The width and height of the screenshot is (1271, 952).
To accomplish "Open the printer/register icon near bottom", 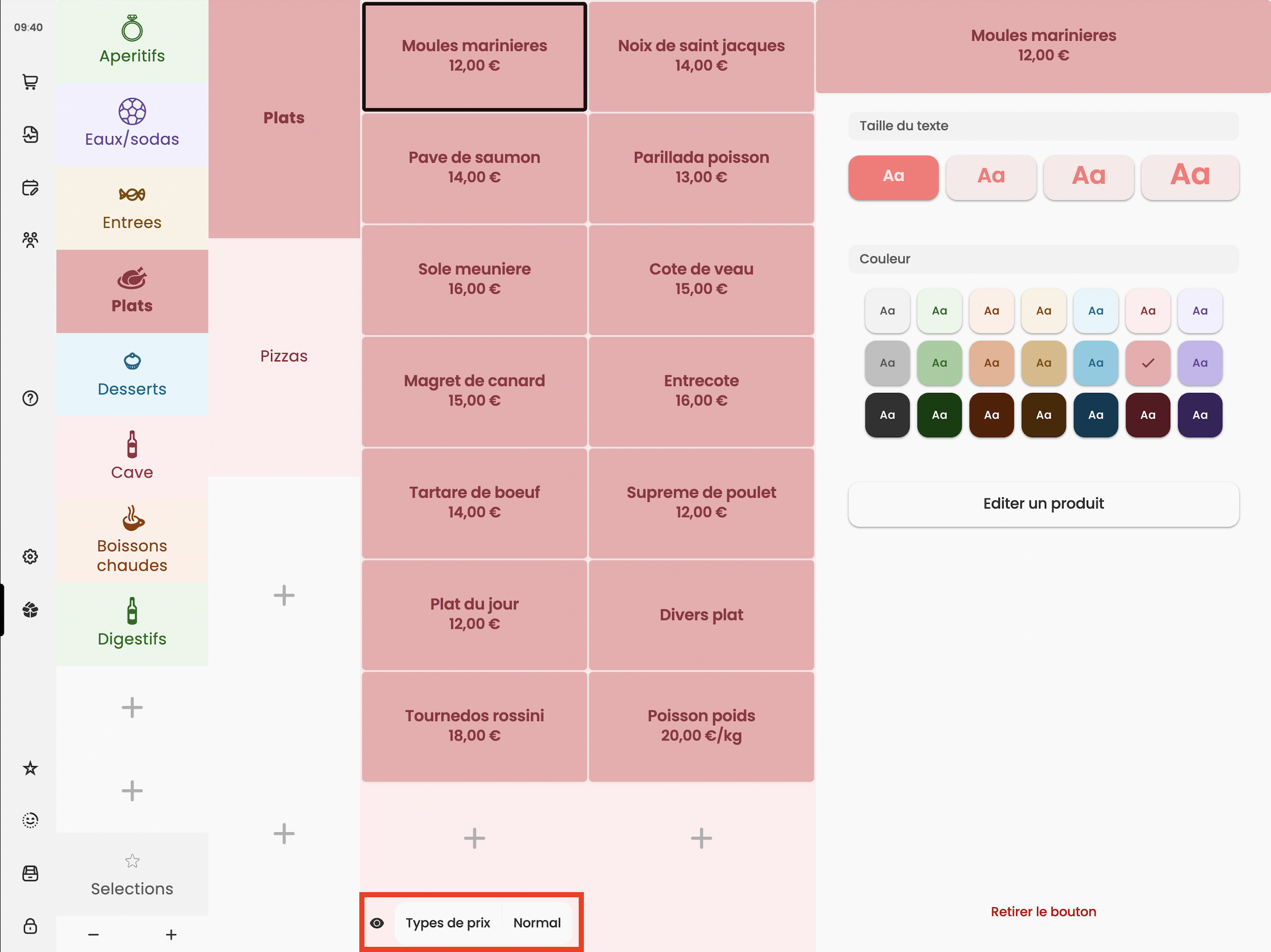I will [30, 872].
